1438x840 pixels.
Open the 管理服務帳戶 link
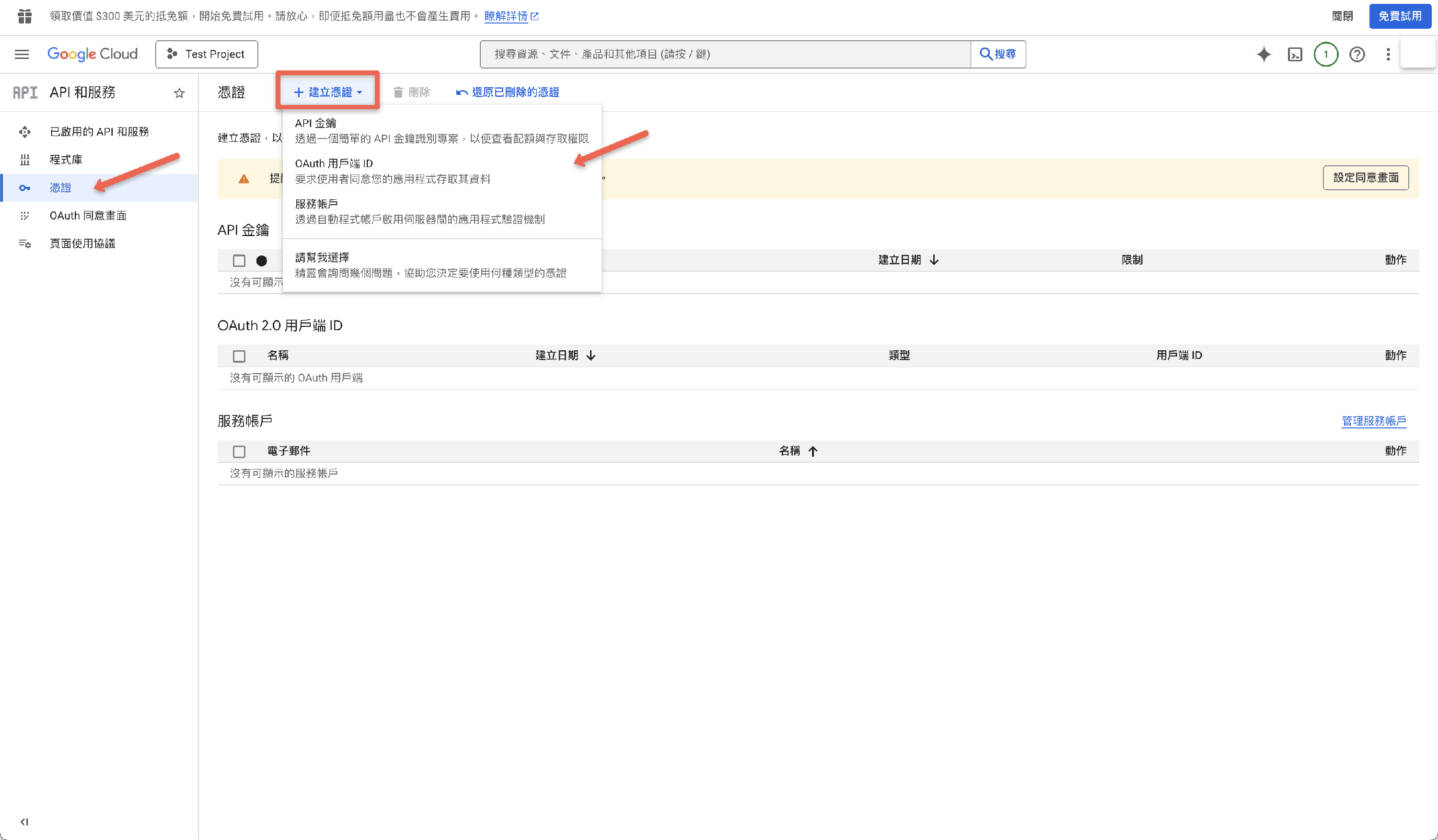(1373, 421)
